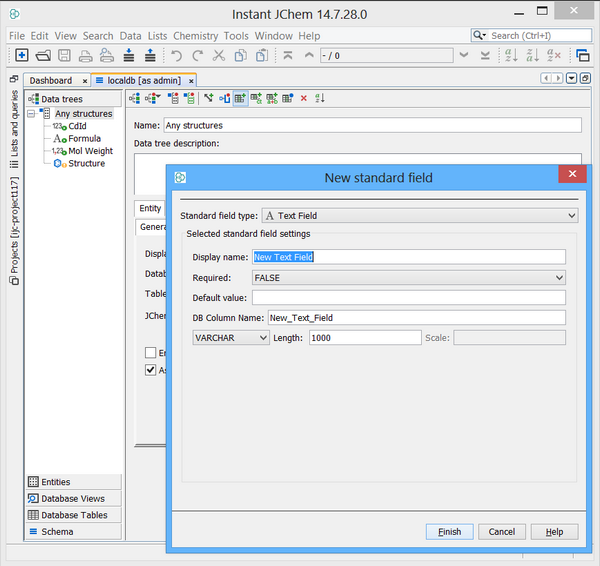
Task: Click the Undo arrow icon
Action: (x=177, y=55)
